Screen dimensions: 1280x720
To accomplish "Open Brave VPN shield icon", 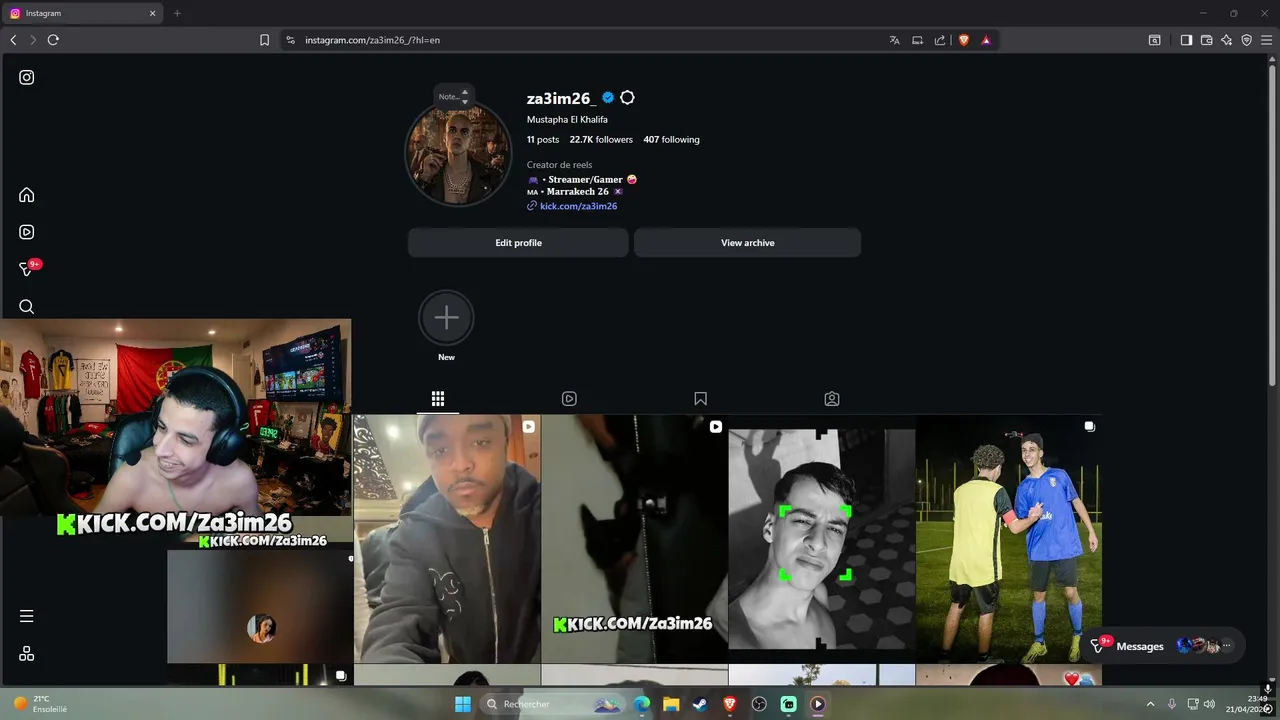I will pyautogui.click(x=1246, y=40).
